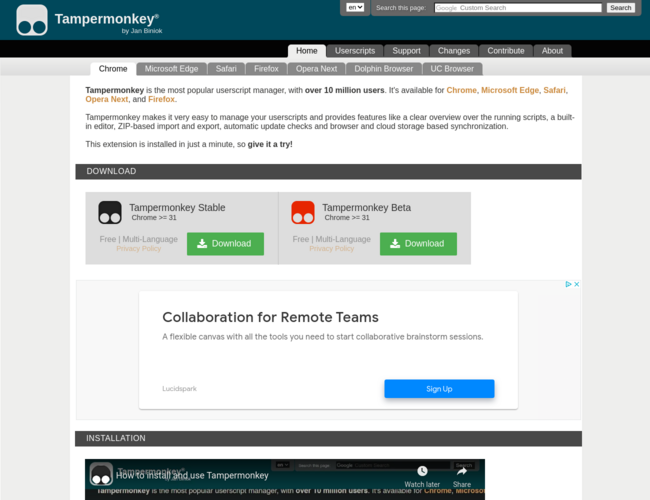Click the black Tampermonkey Stable icon
Viewport: 650px width, 500px height.
tap(110, 212)
